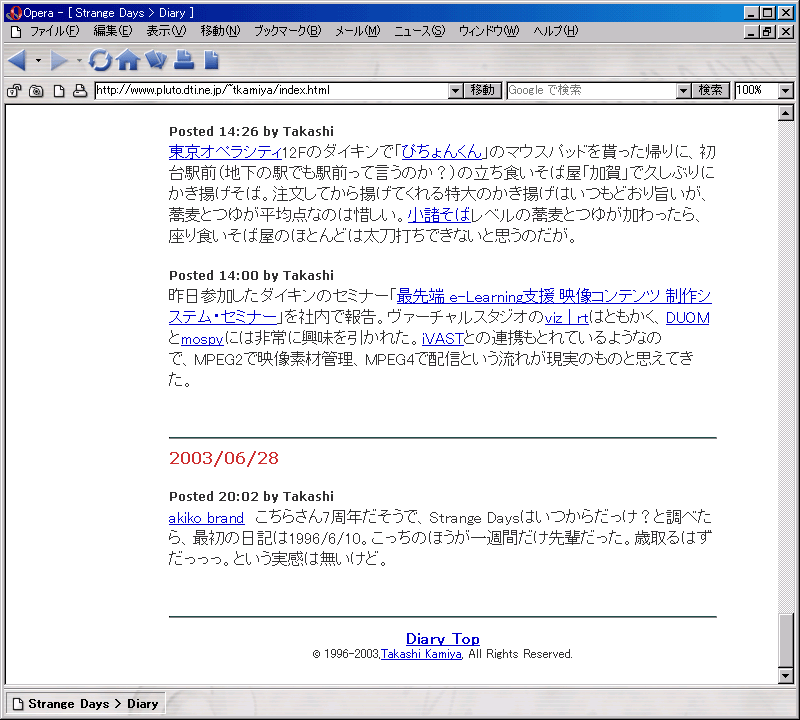Reload the page with the refresh icon
The image size is (800, 720).
pos(100,60)
